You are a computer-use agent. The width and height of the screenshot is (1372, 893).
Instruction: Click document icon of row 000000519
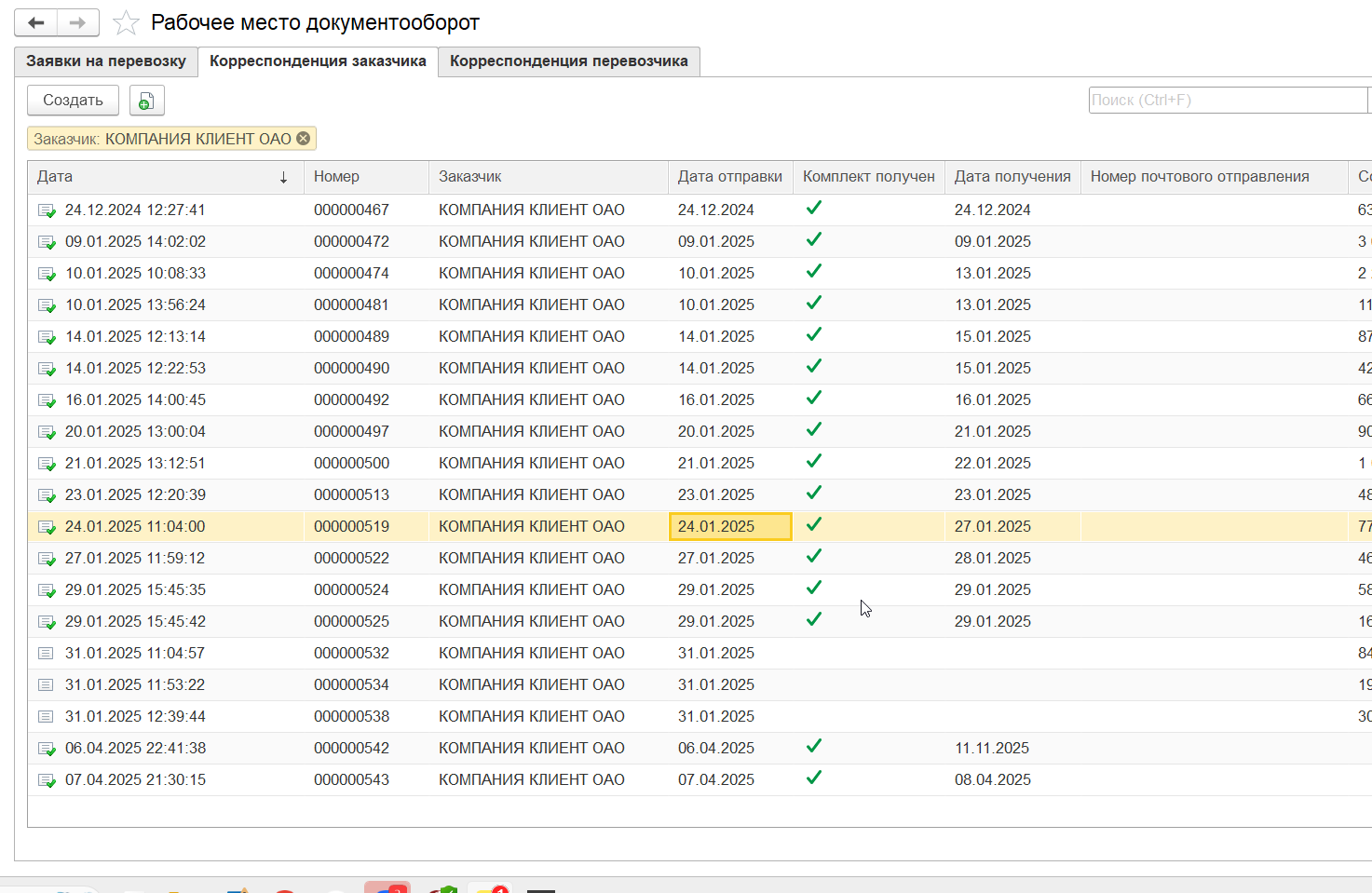point(46,527)
